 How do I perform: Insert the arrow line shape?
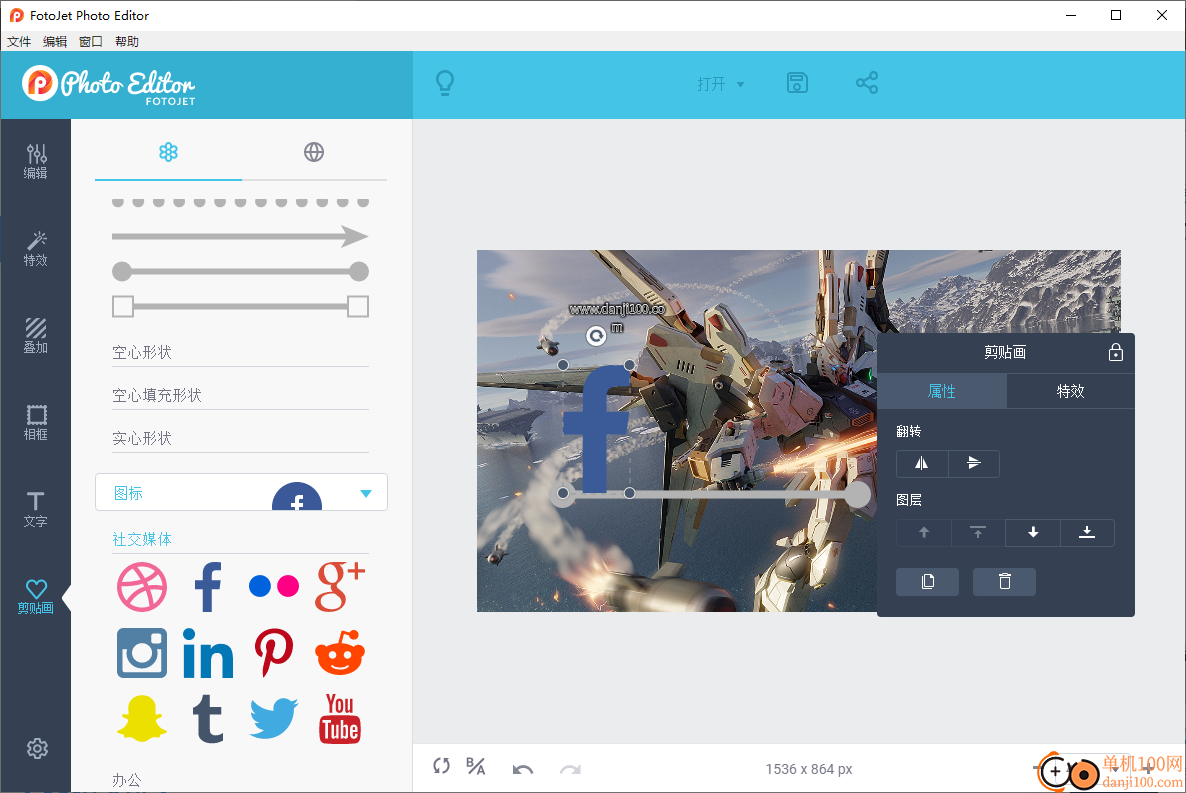coord(241,236)
